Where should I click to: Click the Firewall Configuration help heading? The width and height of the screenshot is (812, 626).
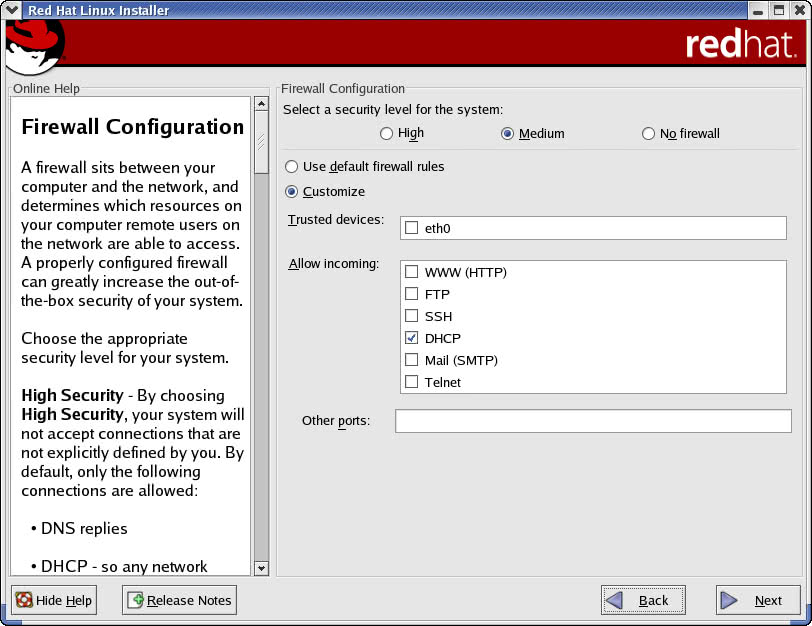(x=133, y=127)
